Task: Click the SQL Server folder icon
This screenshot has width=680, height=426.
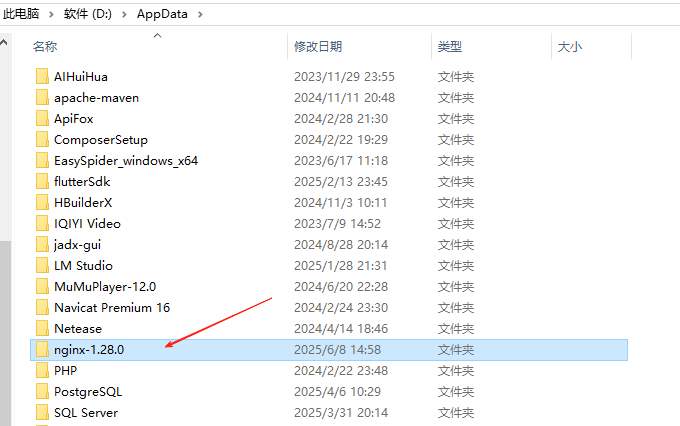Action: pos(42,413)
